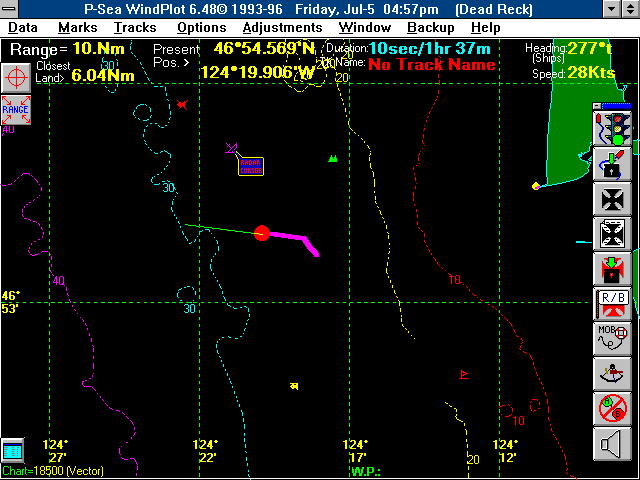The width and height of the screenshot is (640, 480).
Task: Click the Heading 277°t readout
Action: tap(569, 49)
